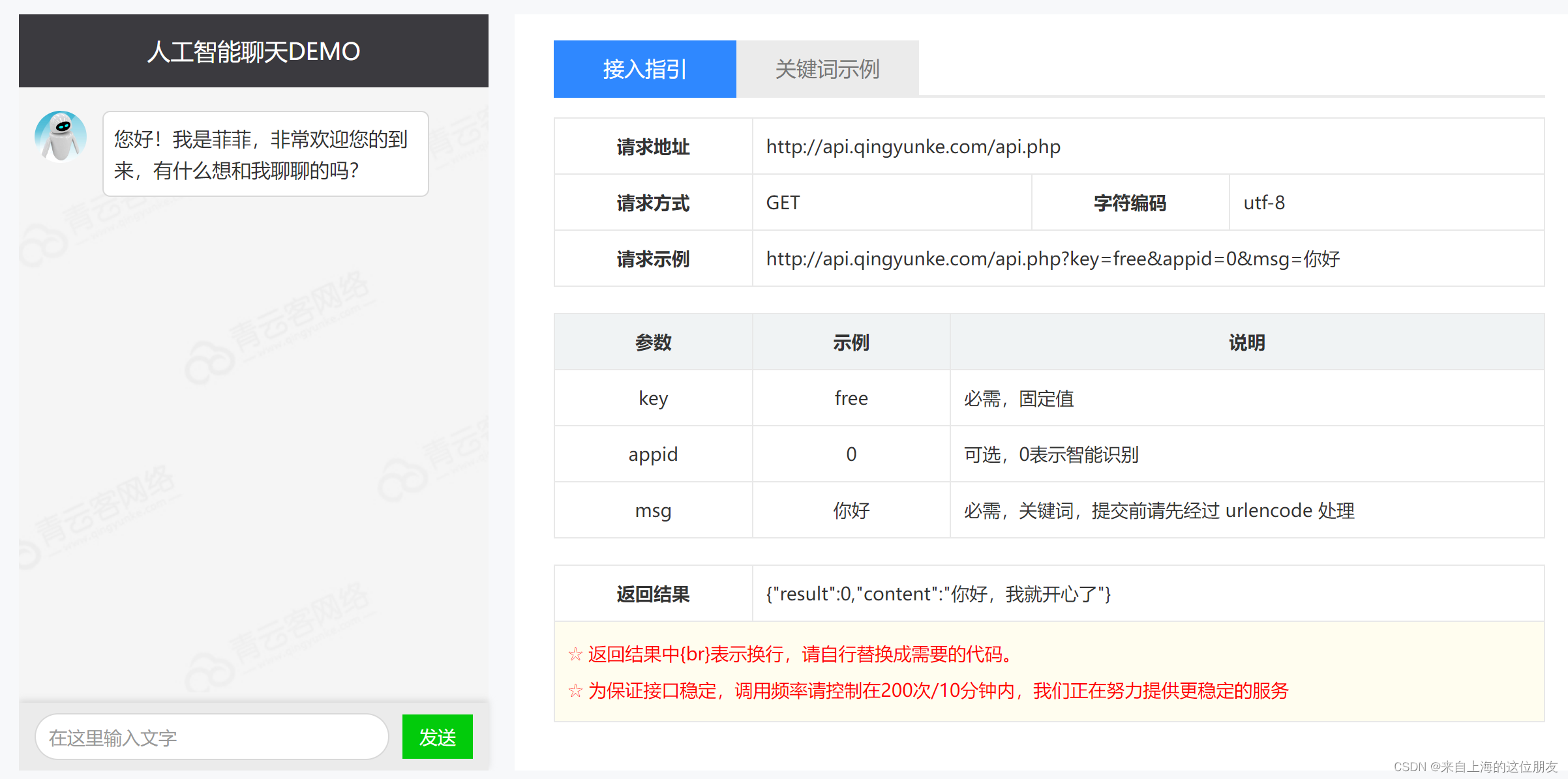Click the 示例 column header
This screenshot has height=779, width=1568.
pos(851,342)
